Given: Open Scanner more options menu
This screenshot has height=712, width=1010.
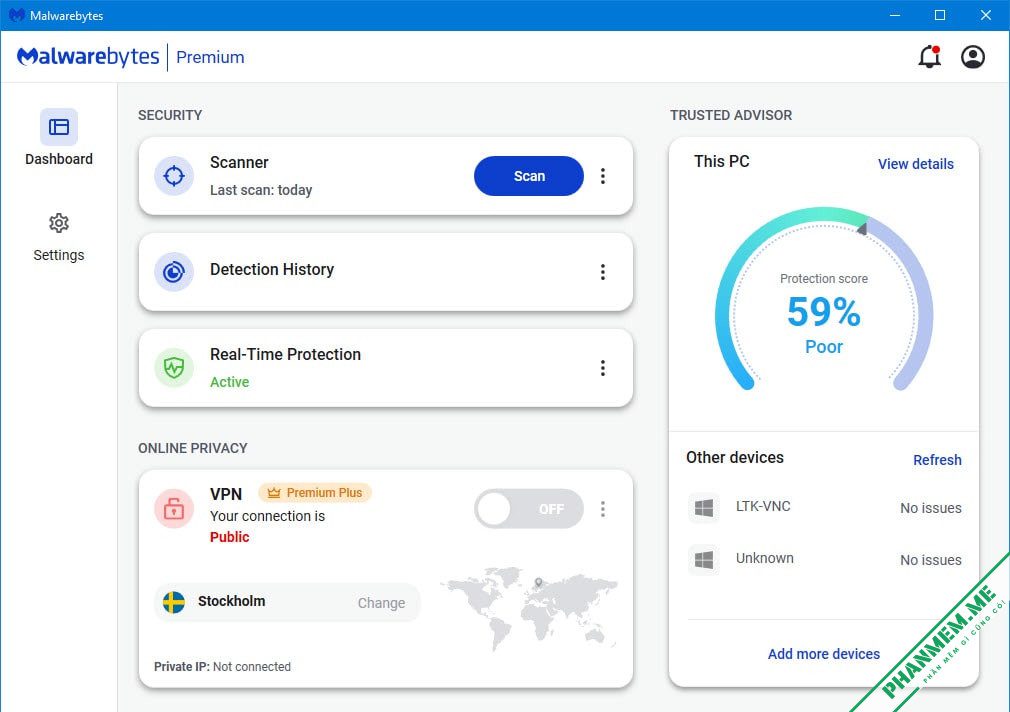Looking at the screenshot, I should [603, 176].
